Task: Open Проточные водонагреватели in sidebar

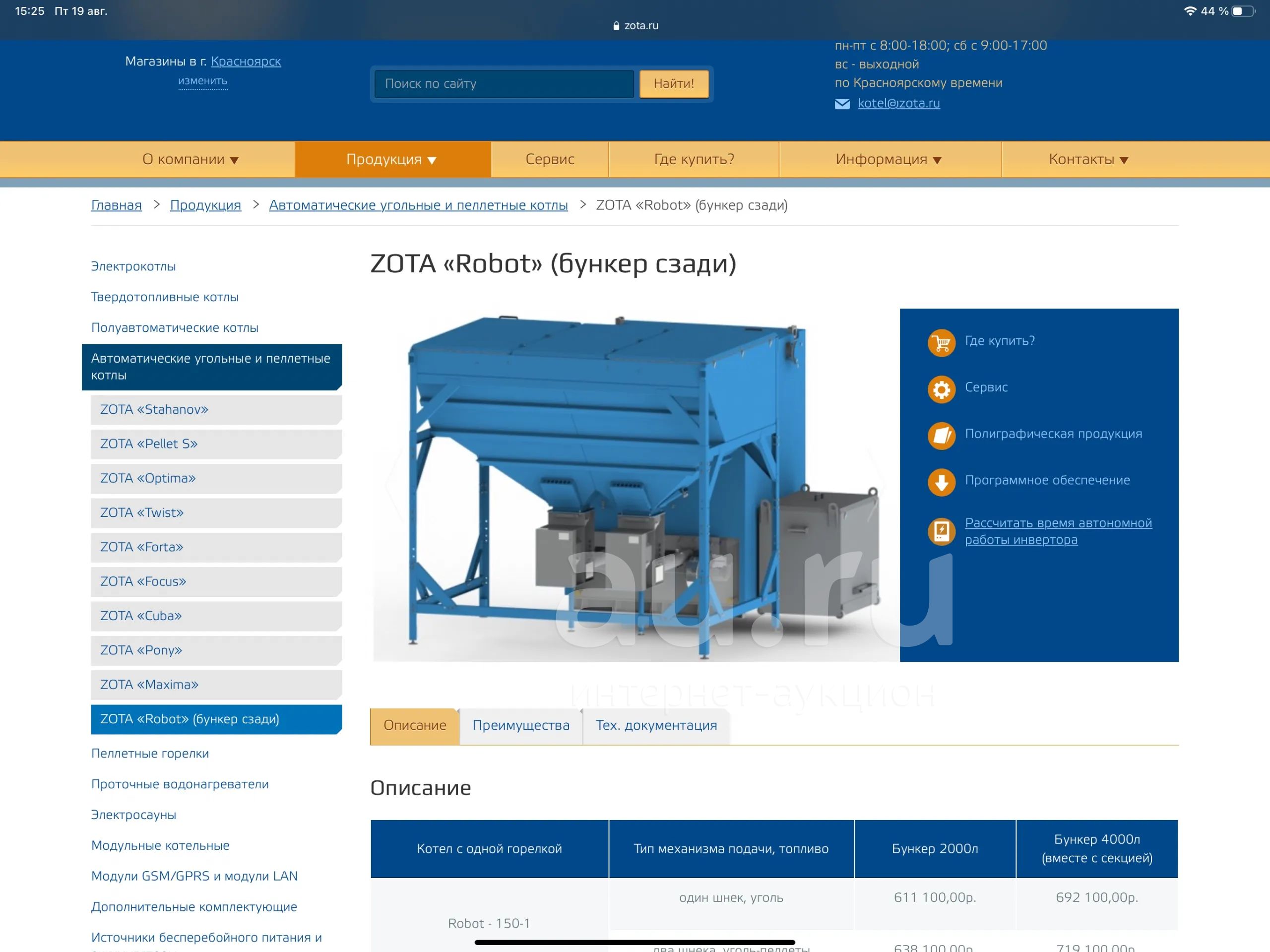Action: click(x=180, y=784)
